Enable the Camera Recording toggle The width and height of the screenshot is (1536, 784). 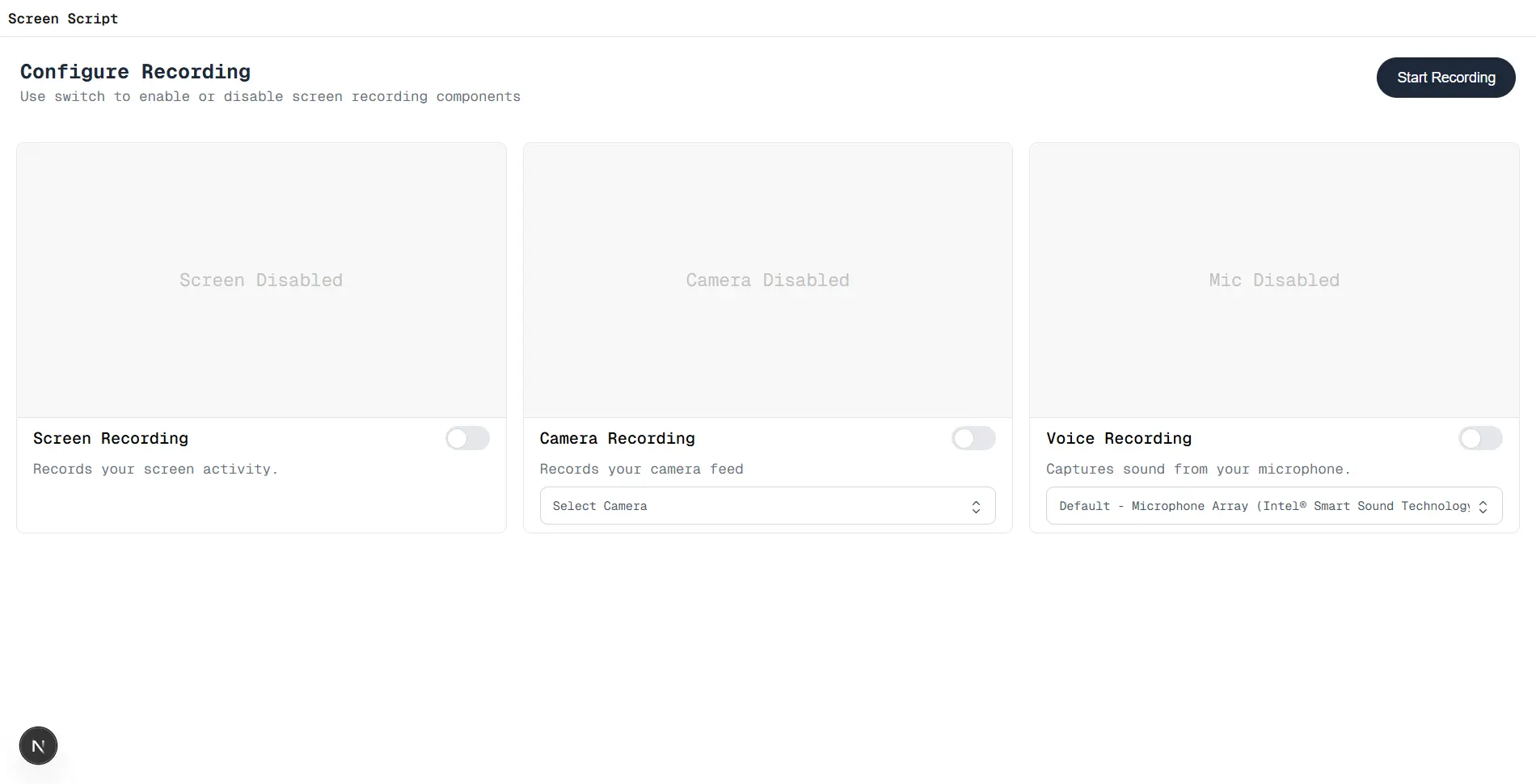(973, 438)
